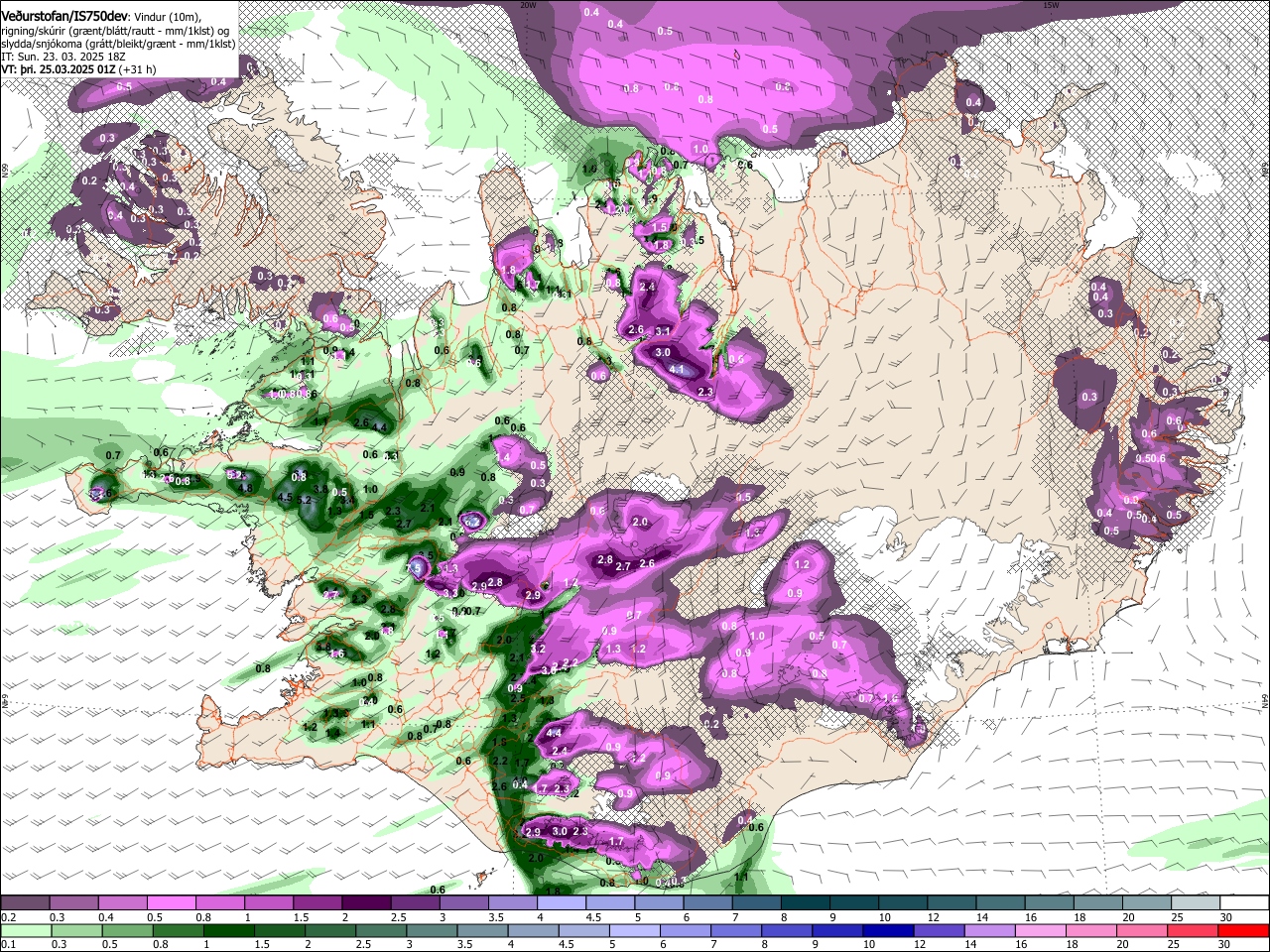The image size is (1270, 952).
Task: Click the deep blue swatch labeled 10 in bottom legend row
Action: click(x=888, y=930)
